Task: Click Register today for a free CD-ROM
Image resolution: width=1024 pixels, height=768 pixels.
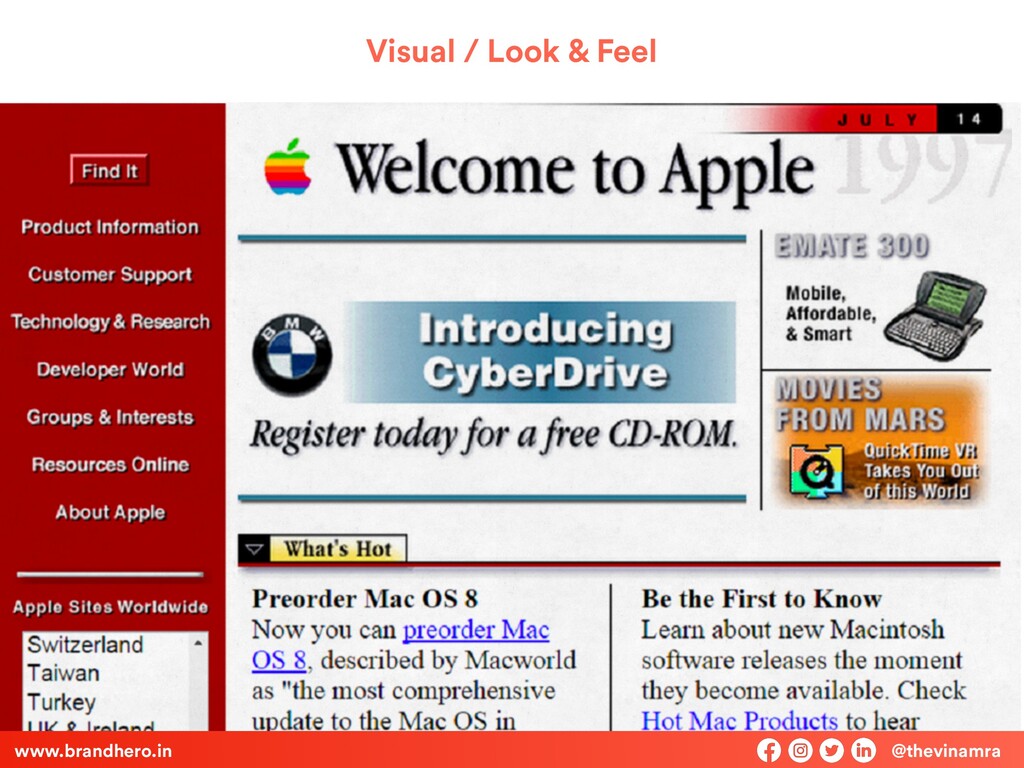Action: tap(494, 434)
